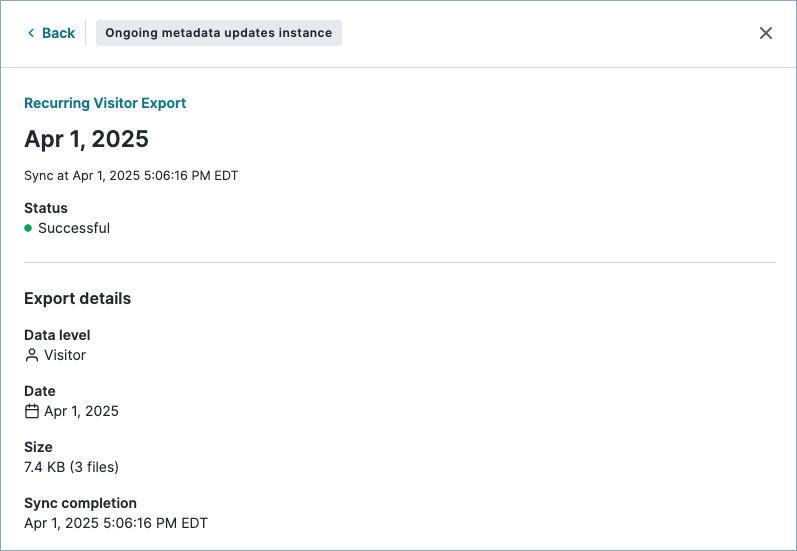Image resolution: width=797 pixels, height=551 pixels.
Task: Click the back chevron arrow icon
Action: pyautogui.click(x=31, y=33)
